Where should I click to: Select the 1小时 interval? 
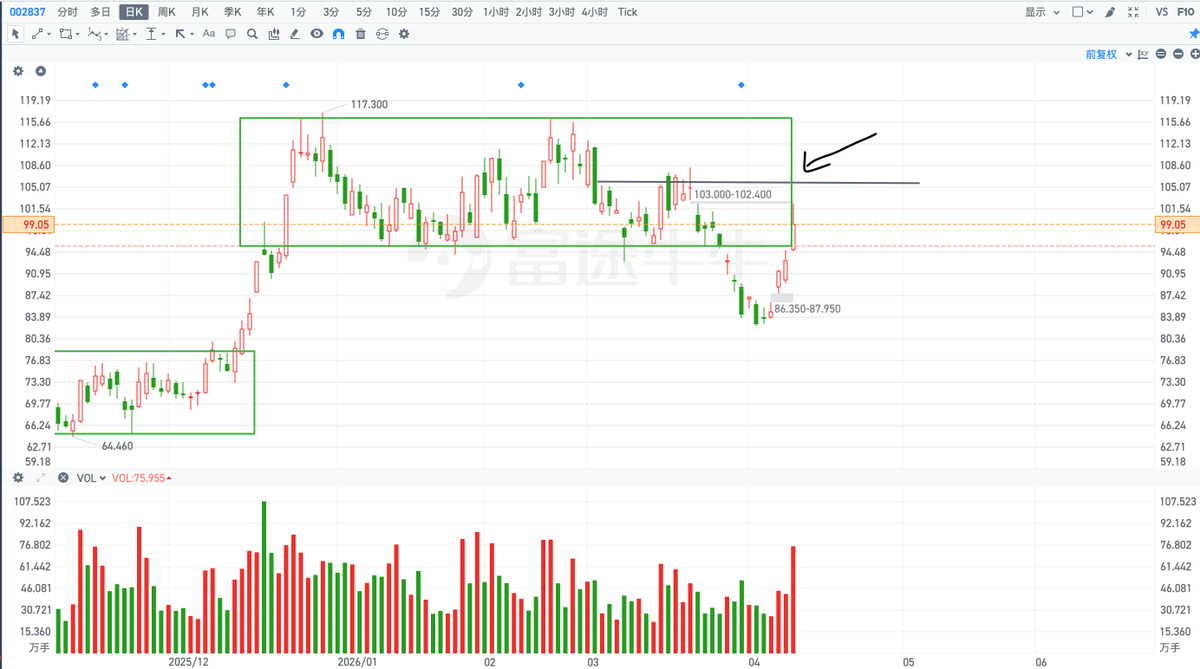tap(496, 12)
